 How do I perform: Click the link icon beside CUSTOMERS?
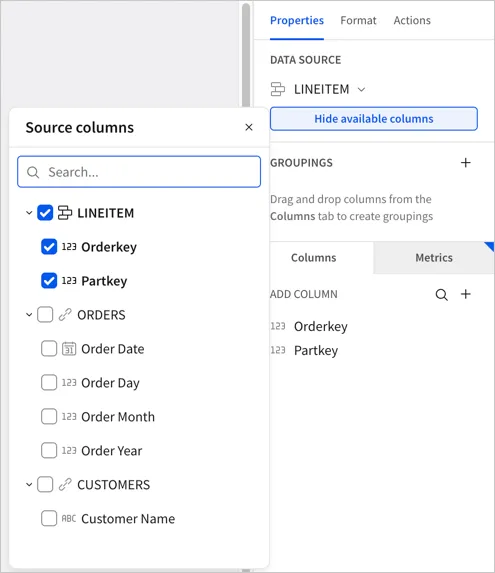click(65, 485)
